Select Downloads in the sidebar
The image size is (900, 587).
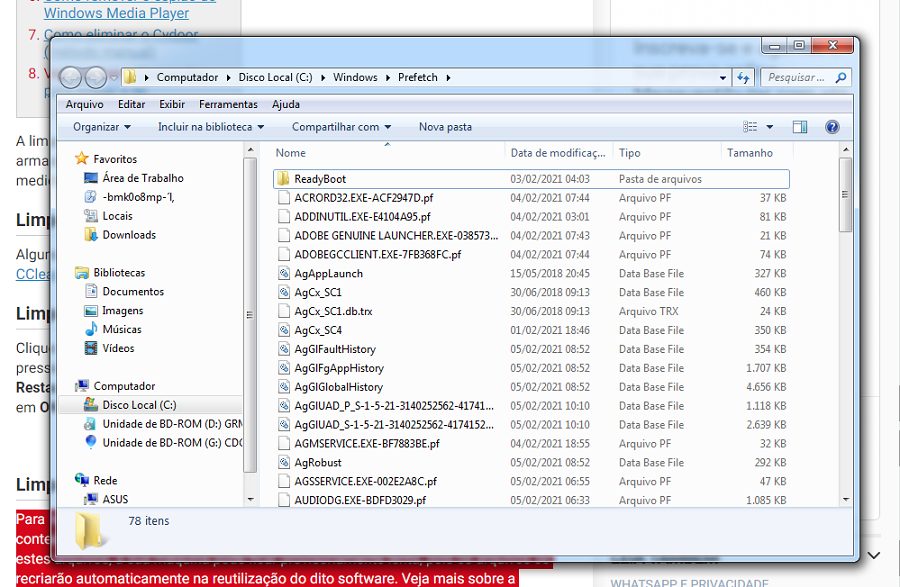click(x=129, y=235)
